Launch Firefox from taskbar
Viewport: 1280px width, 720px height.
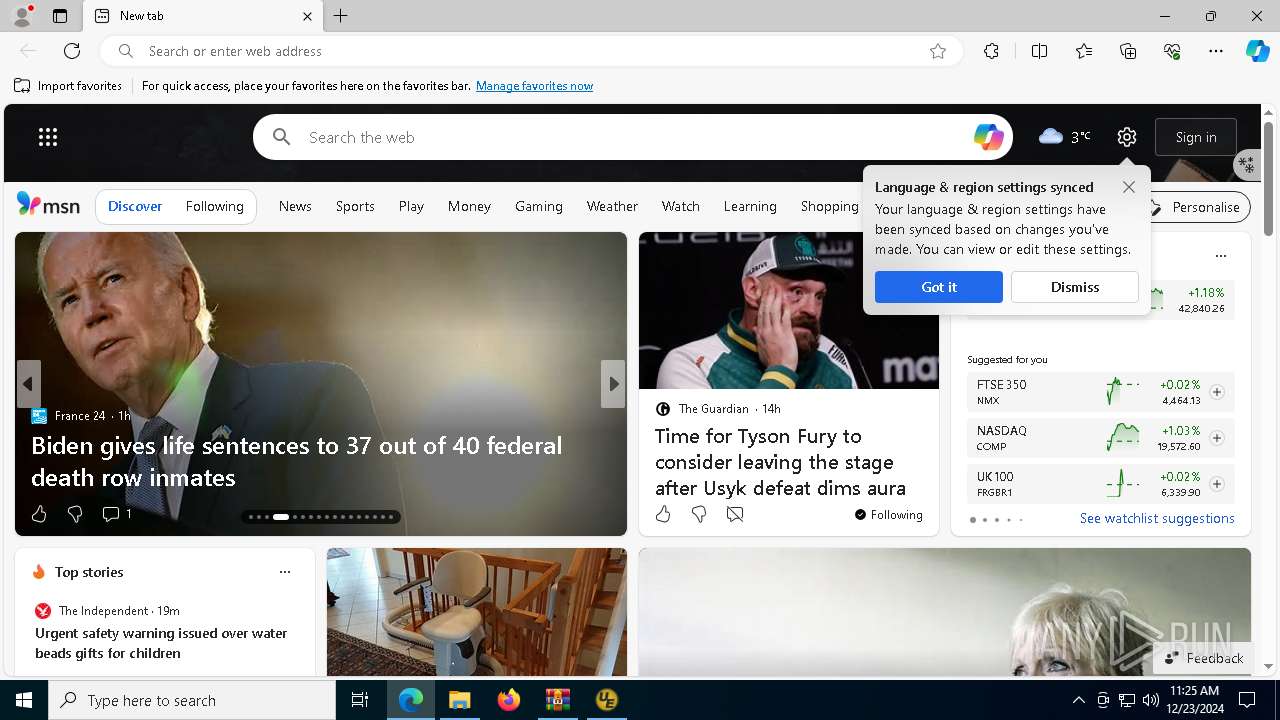click(x=508, y=700)
